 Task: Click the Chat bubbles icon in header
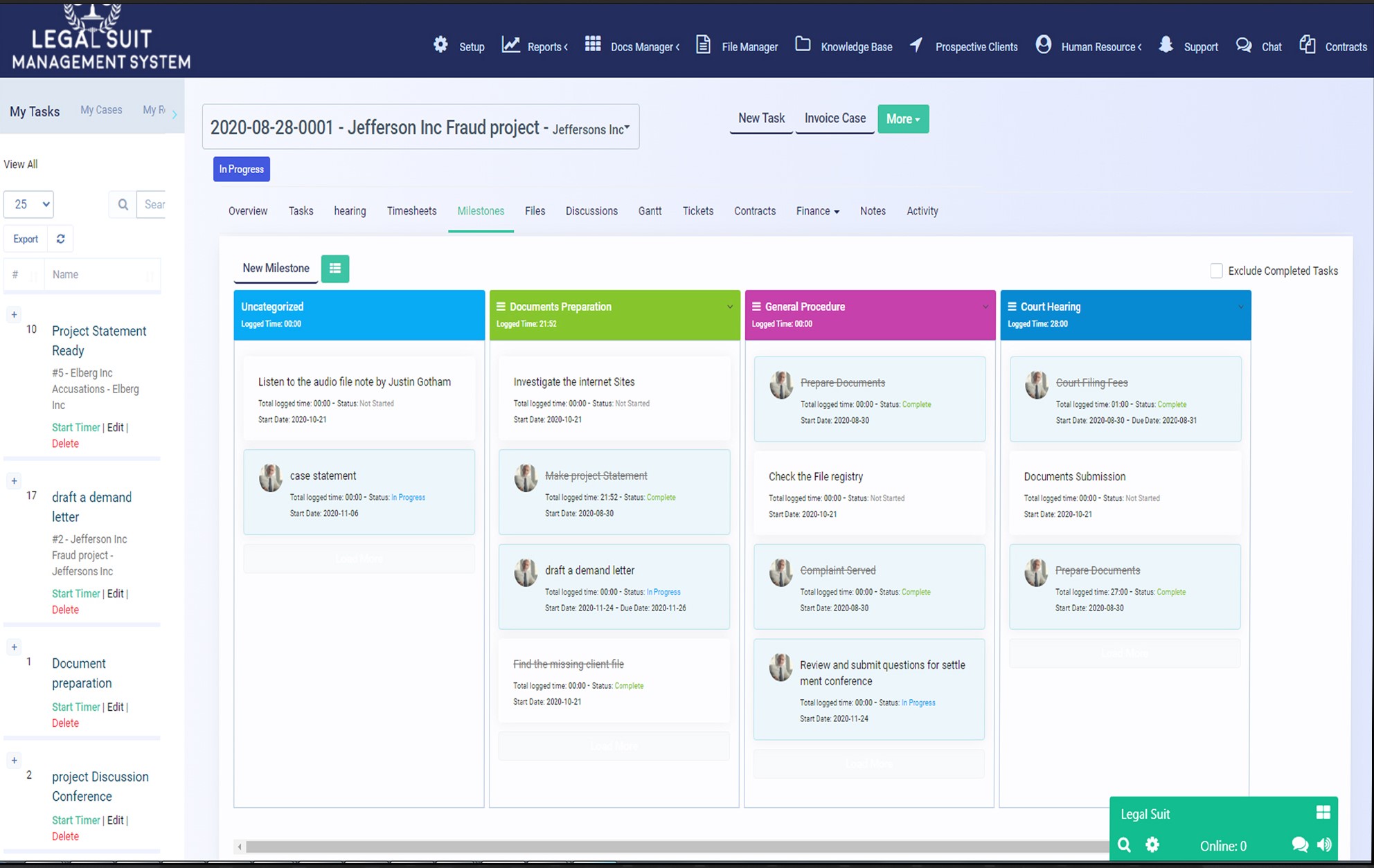[1244, 46]
